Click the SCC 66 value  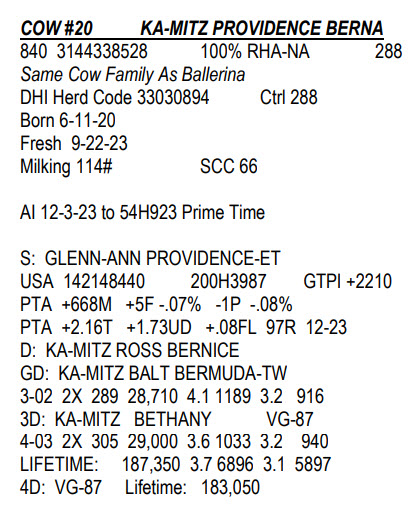point(229,166)
